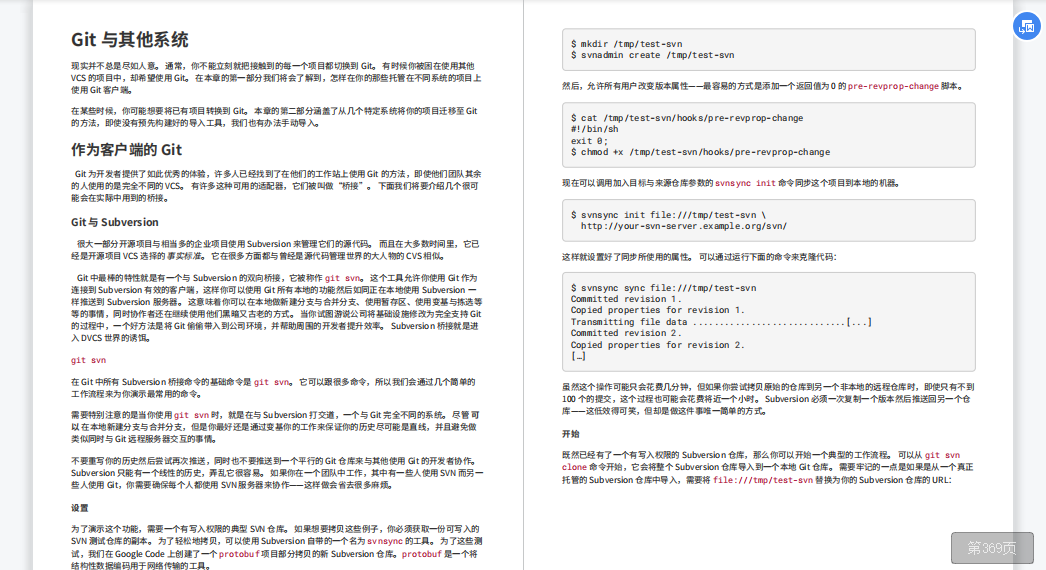The height and width of the screenshot is (570, 1046).
Task: Click the 'http://your-svn-server.example.org/svn/' code line
Action: coord(683,226)
